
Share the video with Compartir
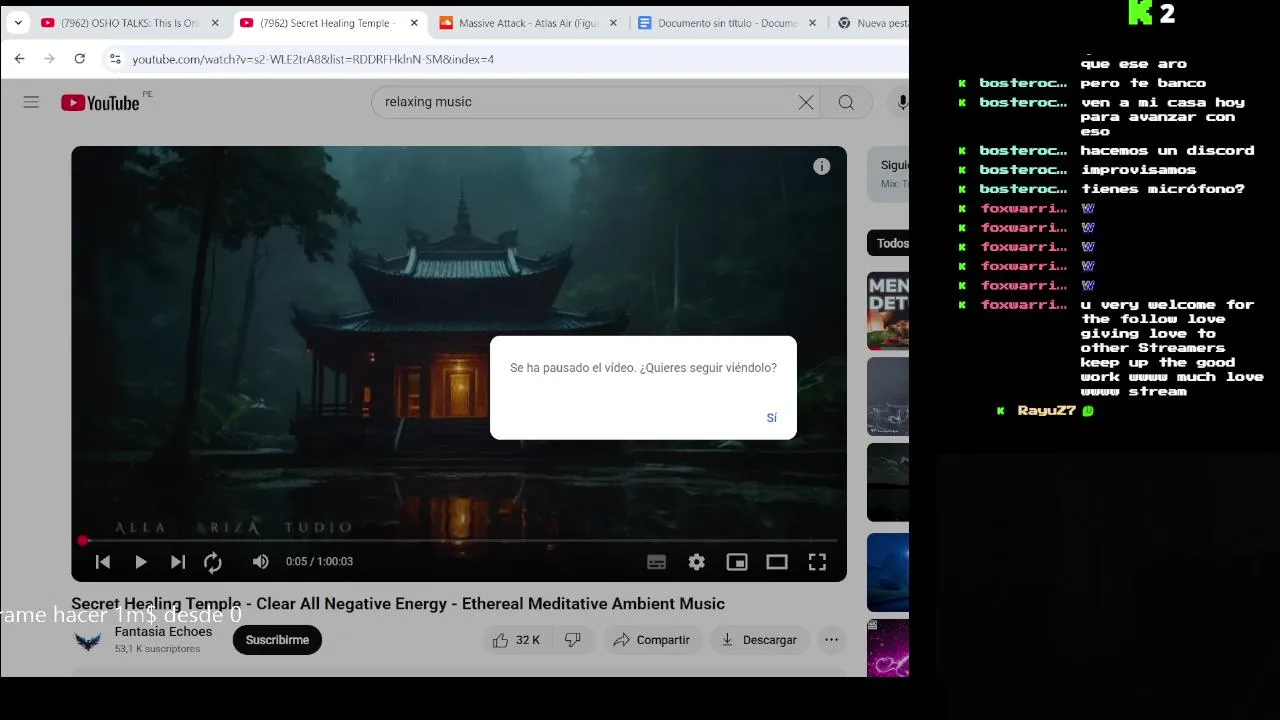pos(651,640)
